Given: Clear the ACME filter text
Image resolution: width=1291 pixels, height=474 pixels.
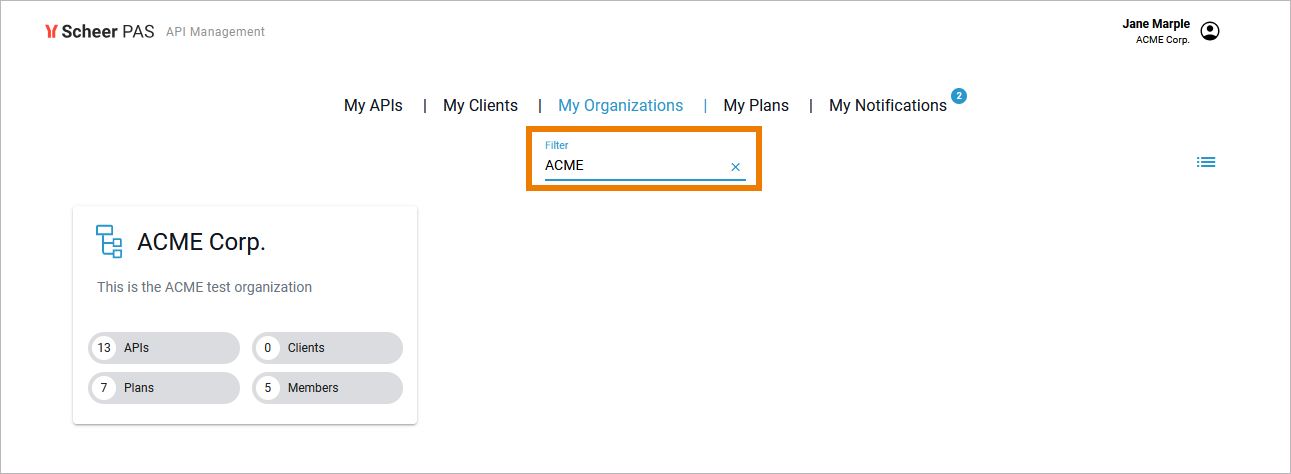Looking at the screenshot, I should [736, 167].
